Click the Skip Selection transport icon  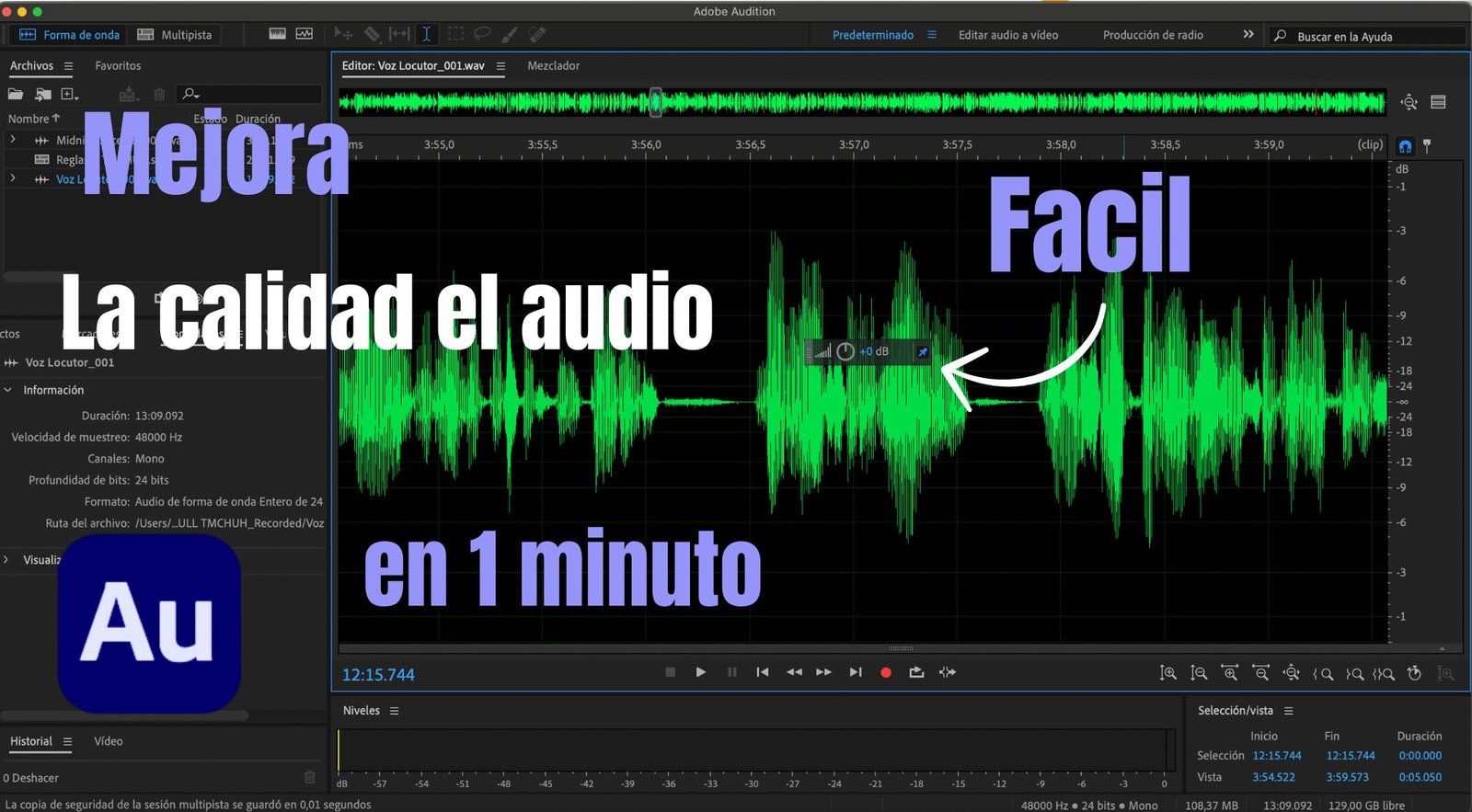[x=947, y=672]
